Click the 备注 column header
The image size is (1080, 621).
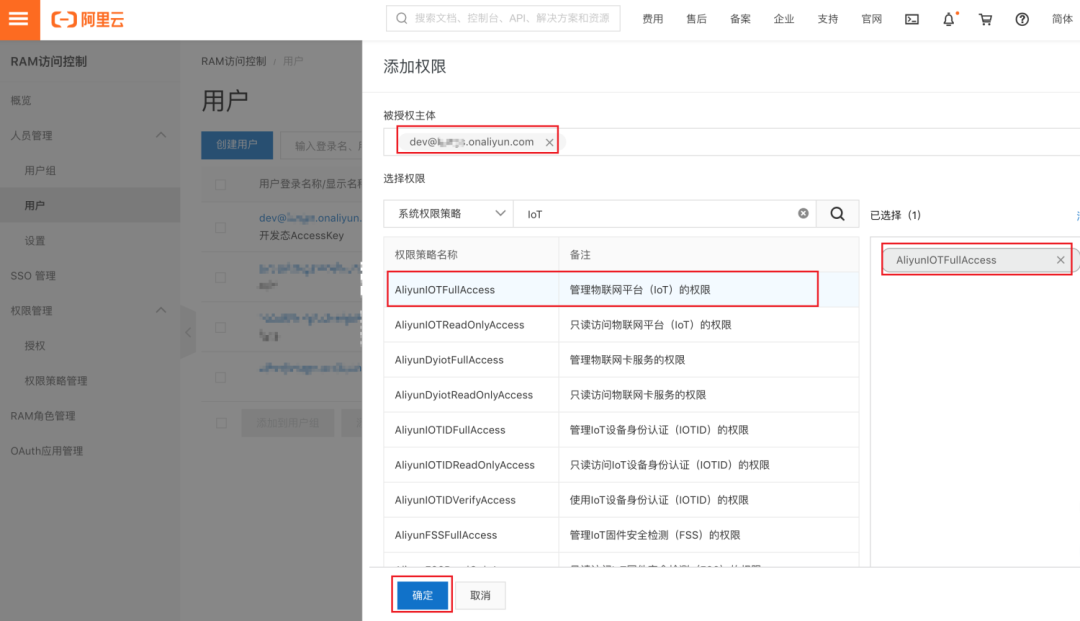point(580,254)
